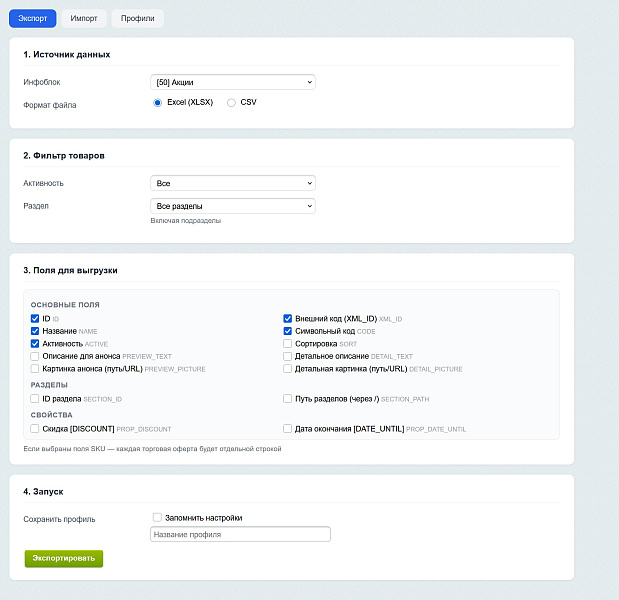Choose the Excel (XLSX) file format
The image size is (619, 600).
click(158, 103)
